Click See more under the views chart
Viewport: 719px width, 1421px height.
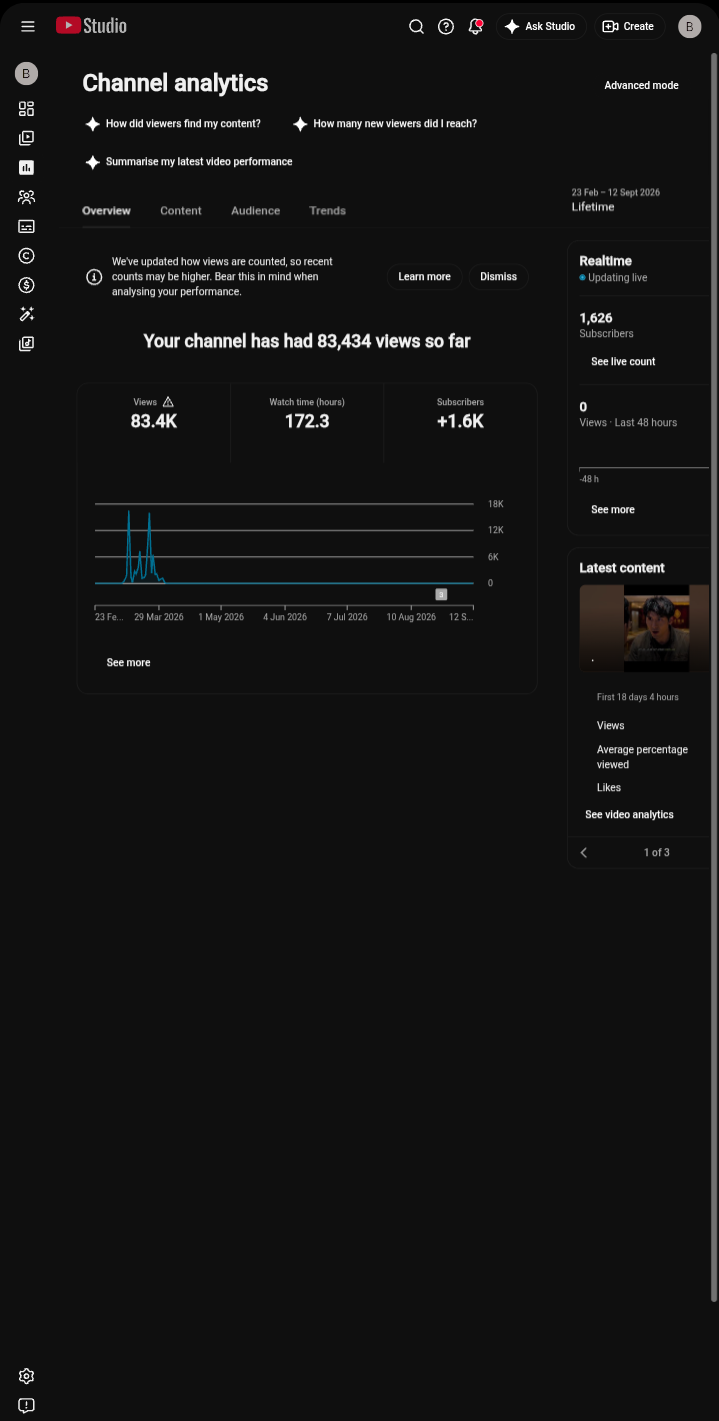pos(129,663)
